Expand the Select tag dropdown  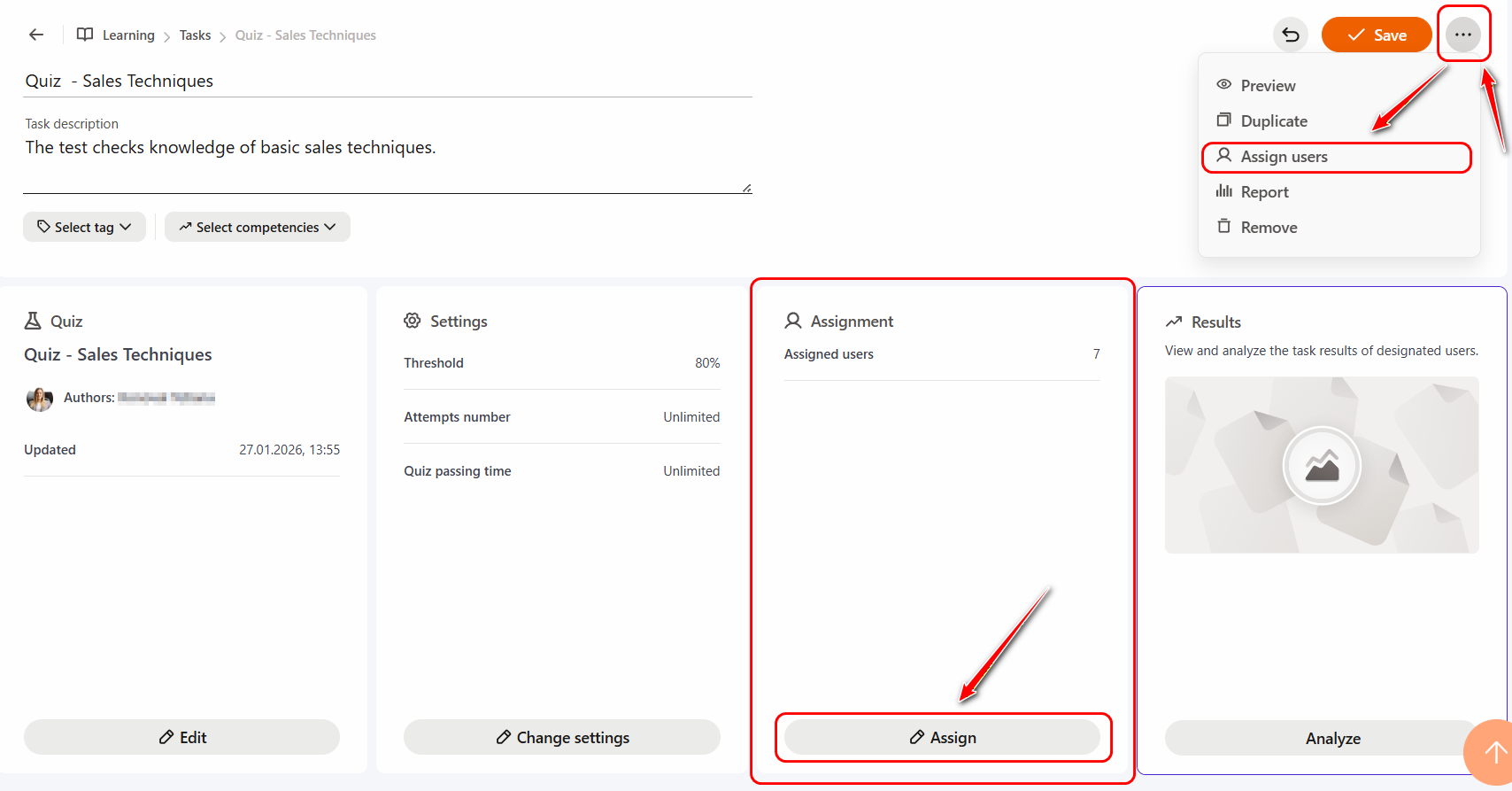click(84, 227)
